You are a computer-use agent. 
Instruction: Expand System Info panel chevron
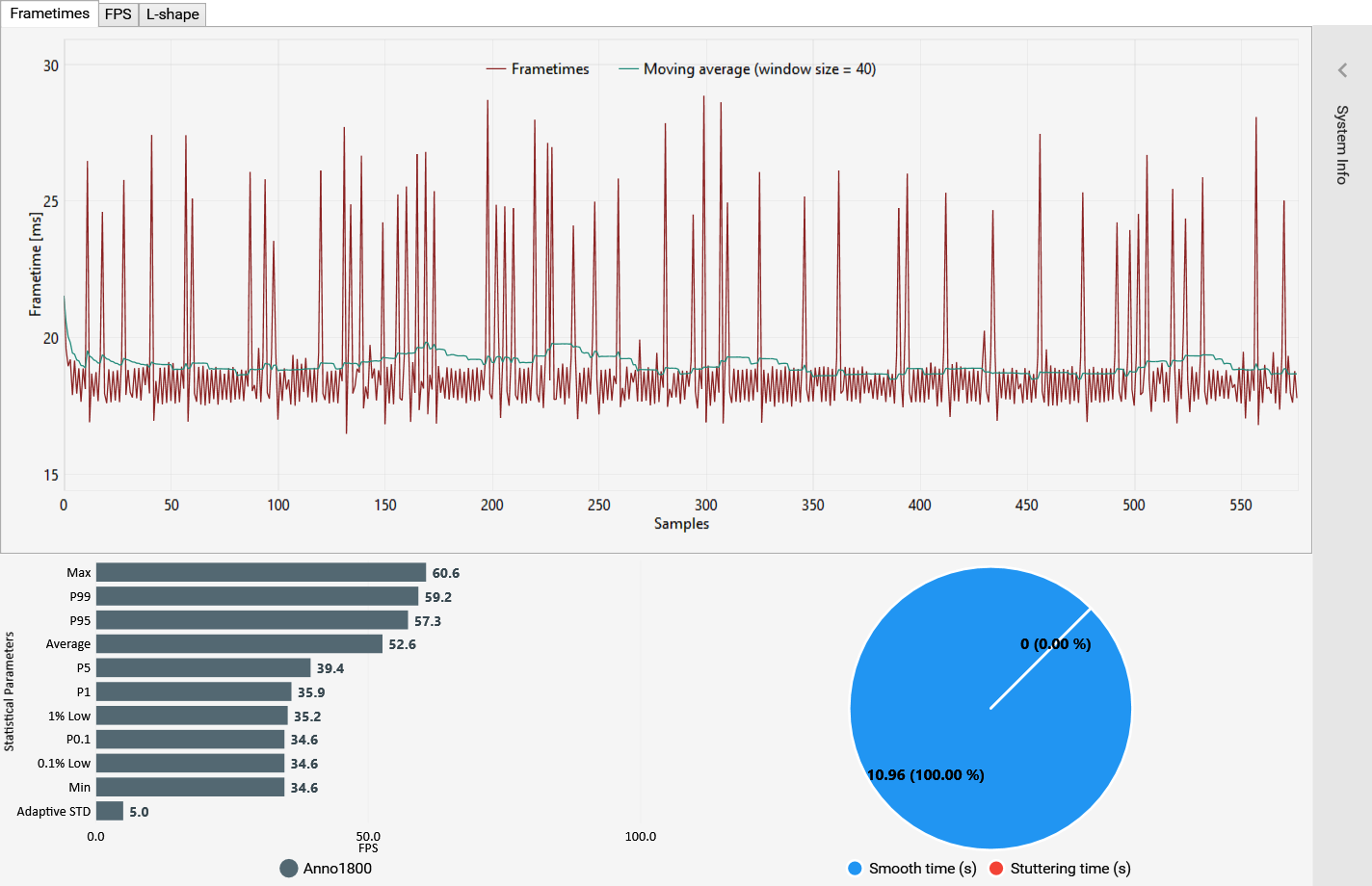(1342, 70)
